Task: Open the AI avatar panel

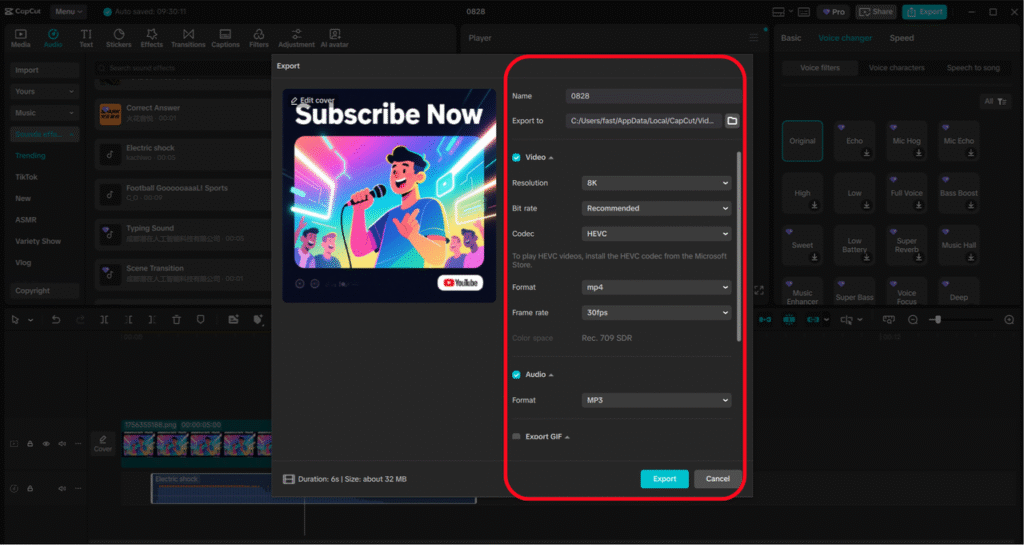Action: coord(334,39)
